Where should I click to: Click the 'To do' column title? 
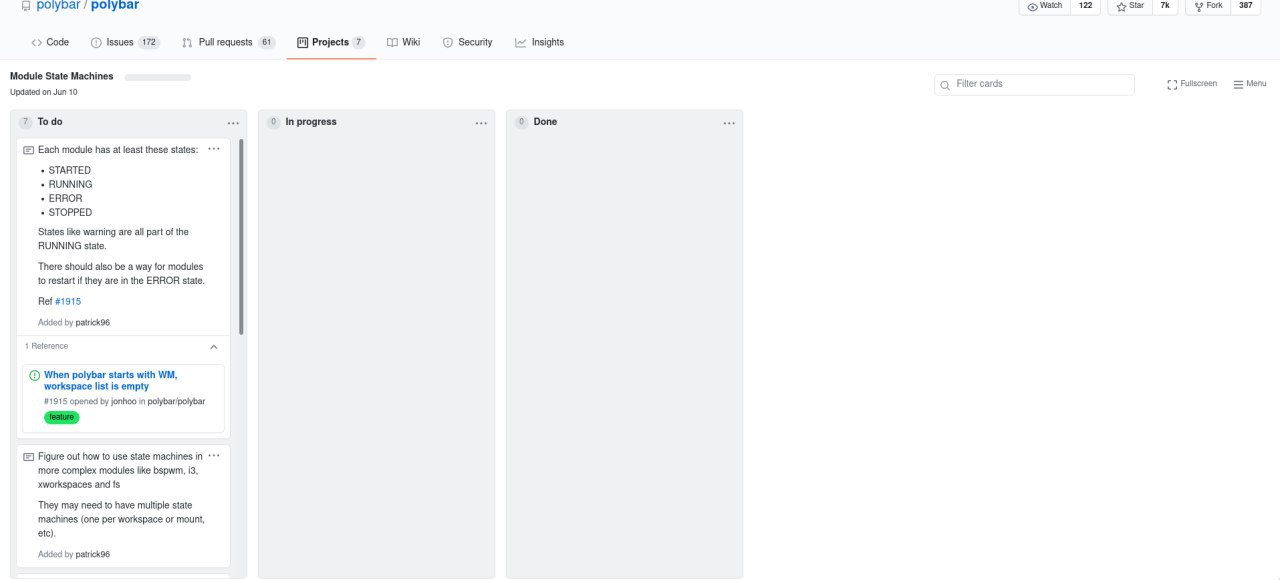pyautogui.click(x=50, y=122)
